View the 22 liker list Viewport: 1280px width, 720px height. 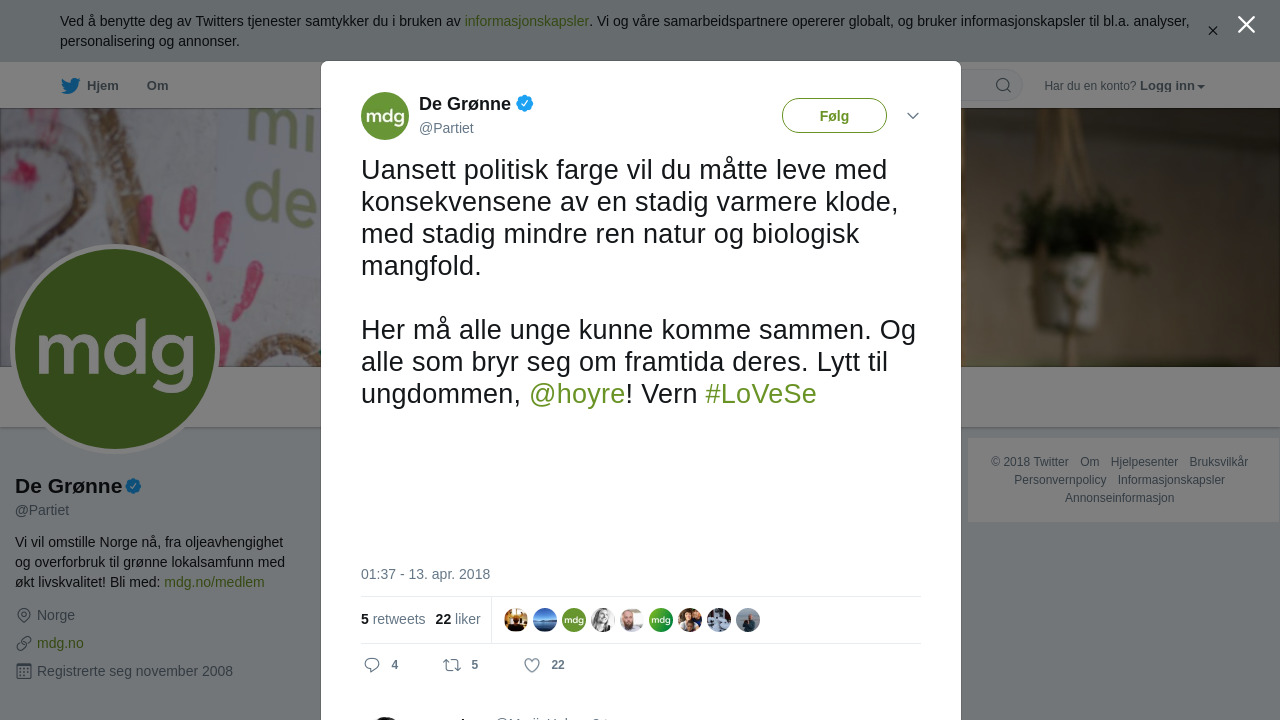[458, 619]
